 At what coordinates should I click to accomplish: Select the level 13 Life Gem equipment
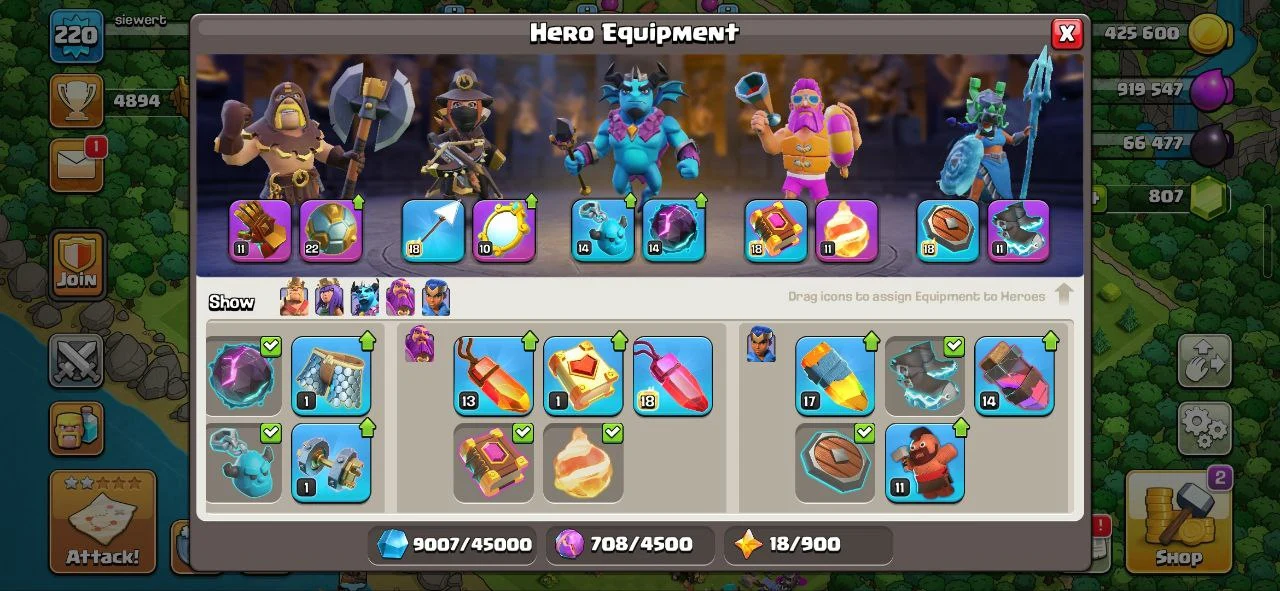tap(493, 375)
